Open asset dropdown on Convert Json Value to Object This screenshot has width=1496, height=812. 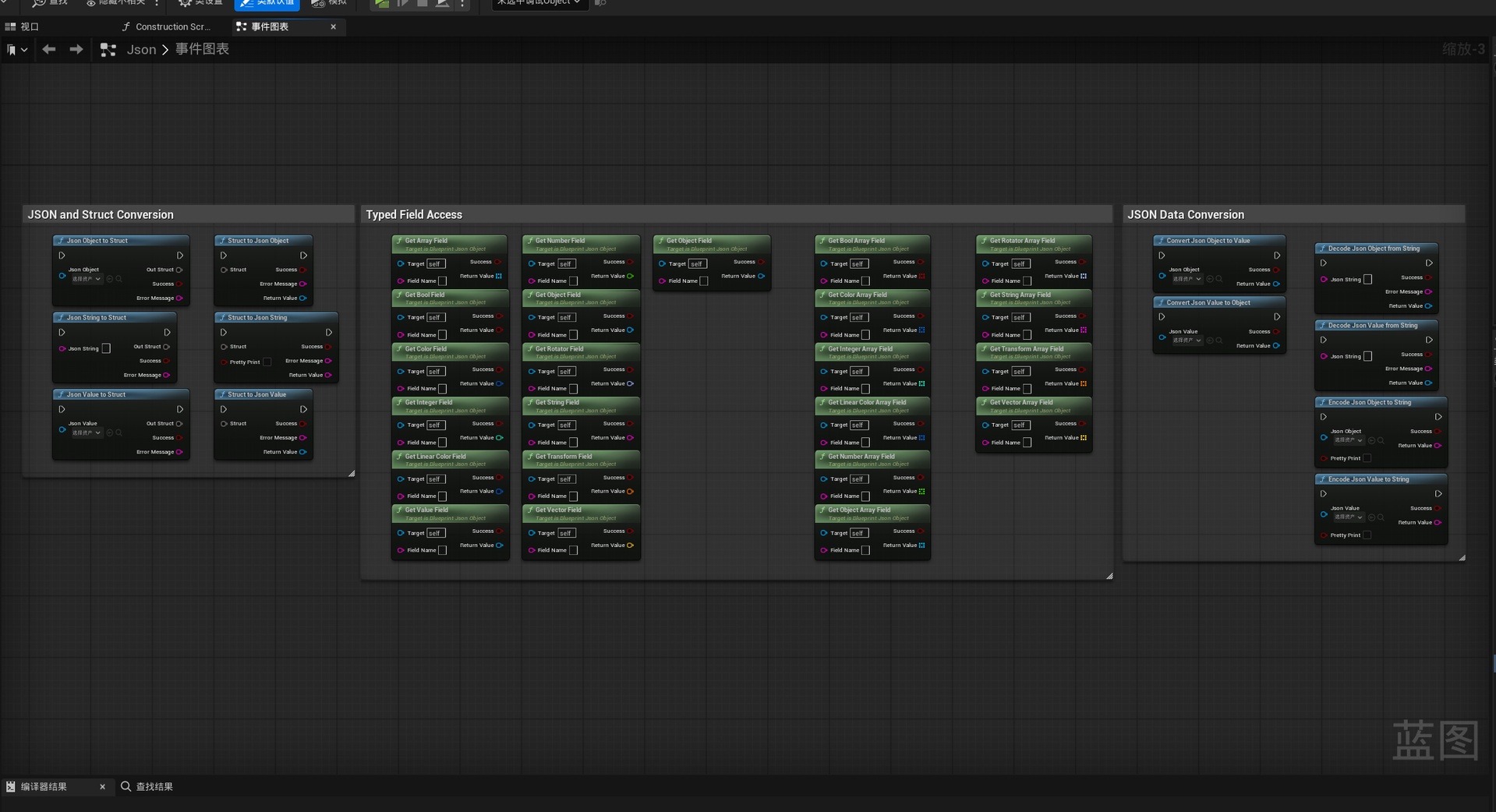1187,341
